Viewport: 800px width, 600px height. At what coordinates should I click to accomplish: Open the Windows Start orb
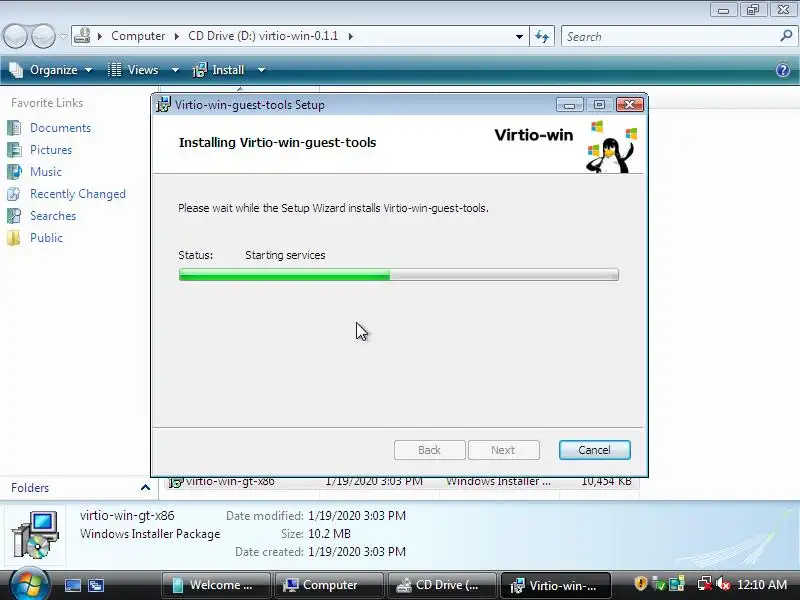30,585
